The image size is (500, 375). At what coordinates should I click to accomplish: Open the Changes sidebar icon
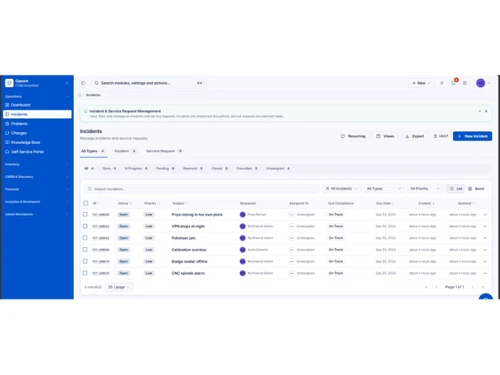pos(7,133)
